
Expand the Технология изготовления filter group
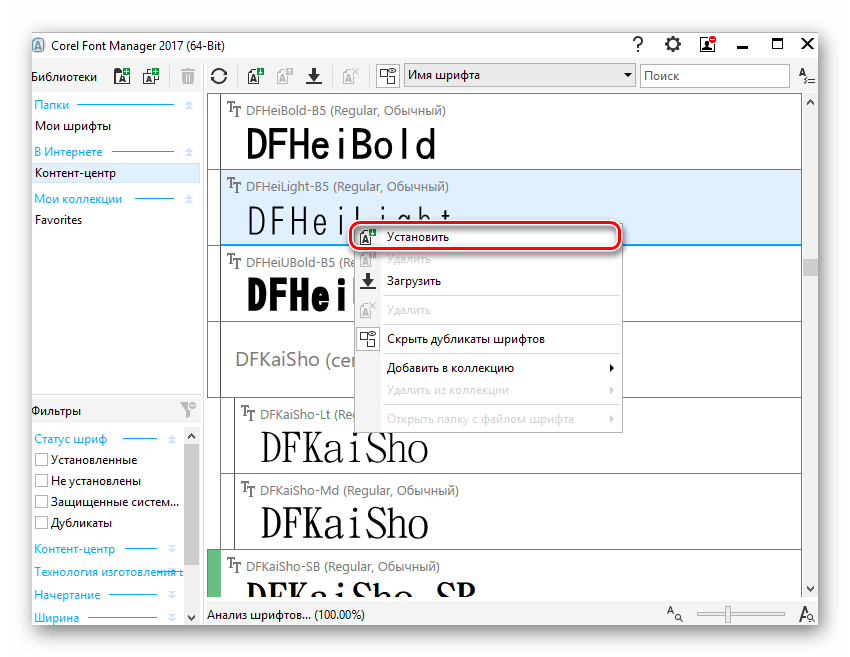click(x=172, y=572)
